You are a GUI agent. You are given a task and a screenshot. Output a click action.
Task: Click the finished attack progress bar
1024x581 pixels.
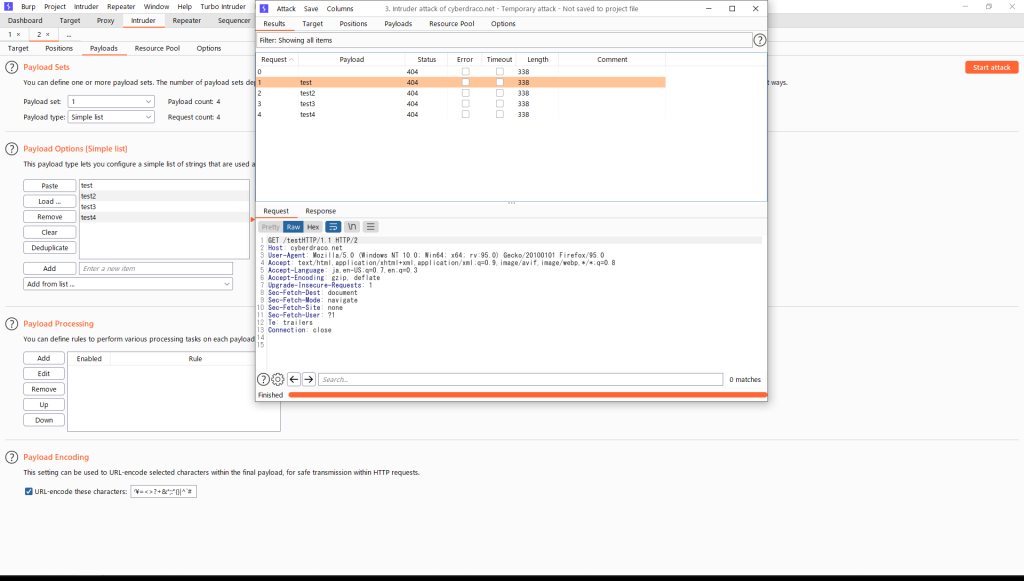click(x=527, y=395)
